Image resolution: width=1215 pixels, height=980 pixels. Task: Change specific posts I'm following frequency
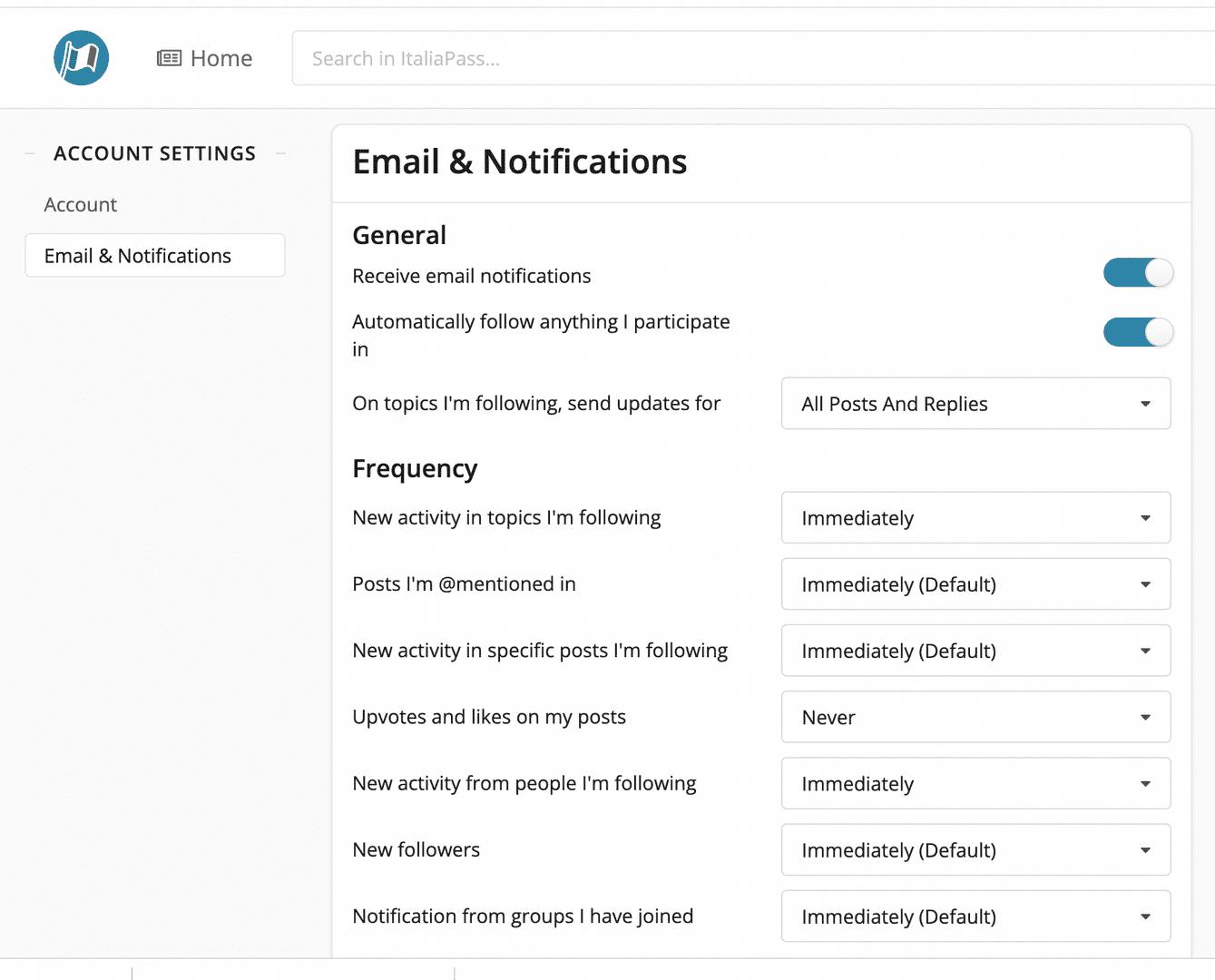tap(975, 651)
